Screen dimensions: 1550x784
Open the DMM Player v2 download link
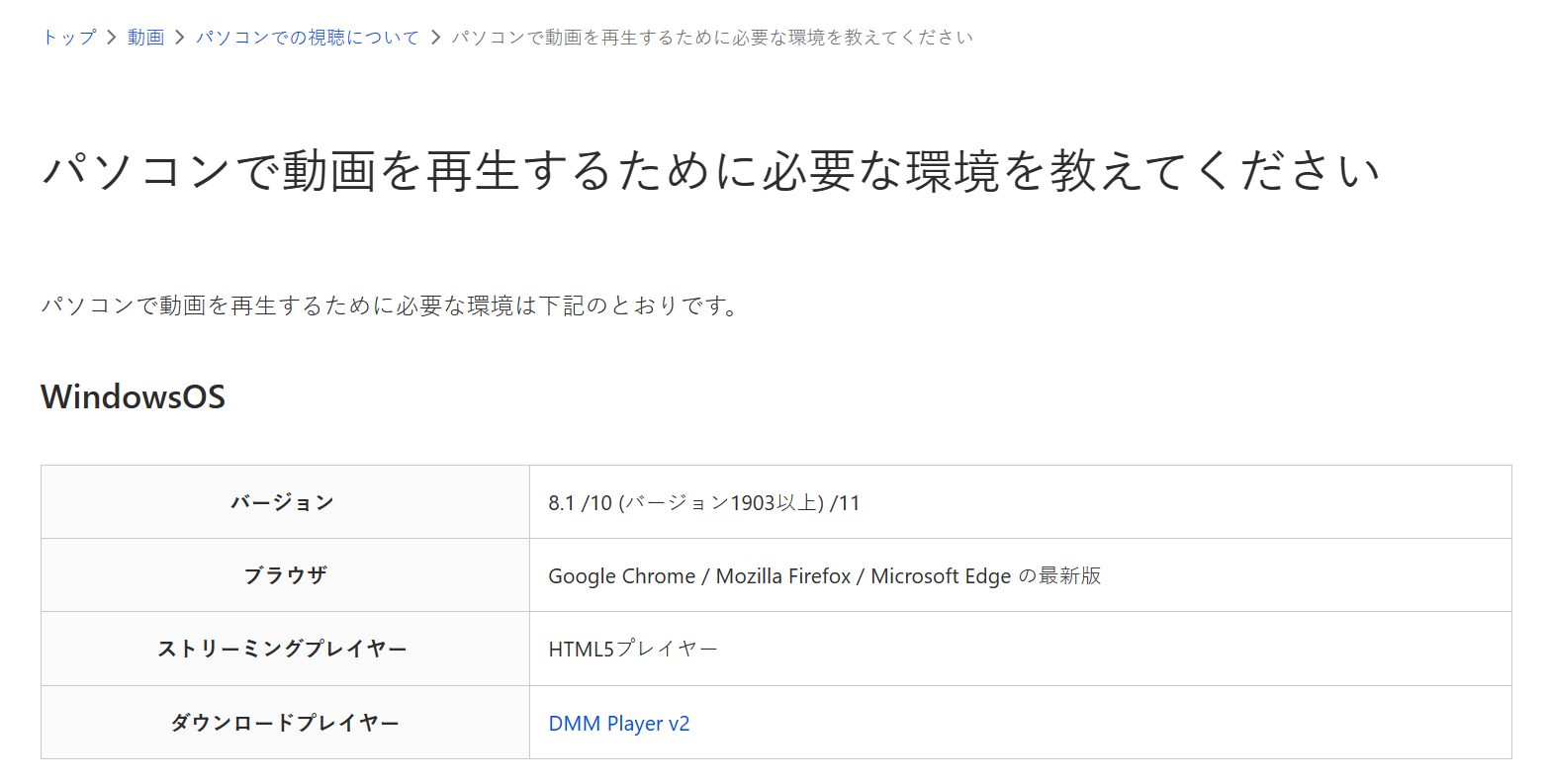[x=618, y=723]
